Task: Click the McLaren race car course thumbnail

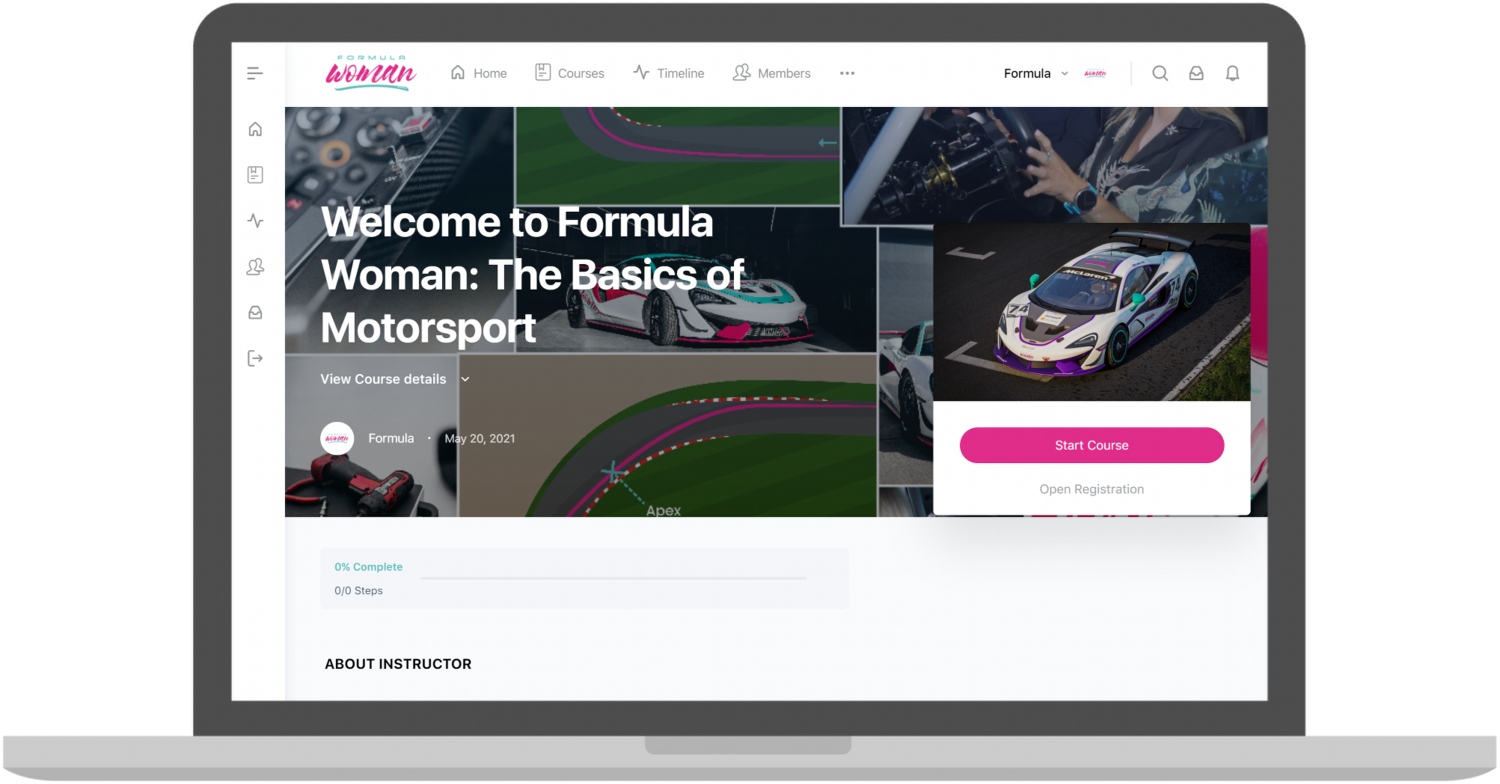Action: (x=1092, y=312)
